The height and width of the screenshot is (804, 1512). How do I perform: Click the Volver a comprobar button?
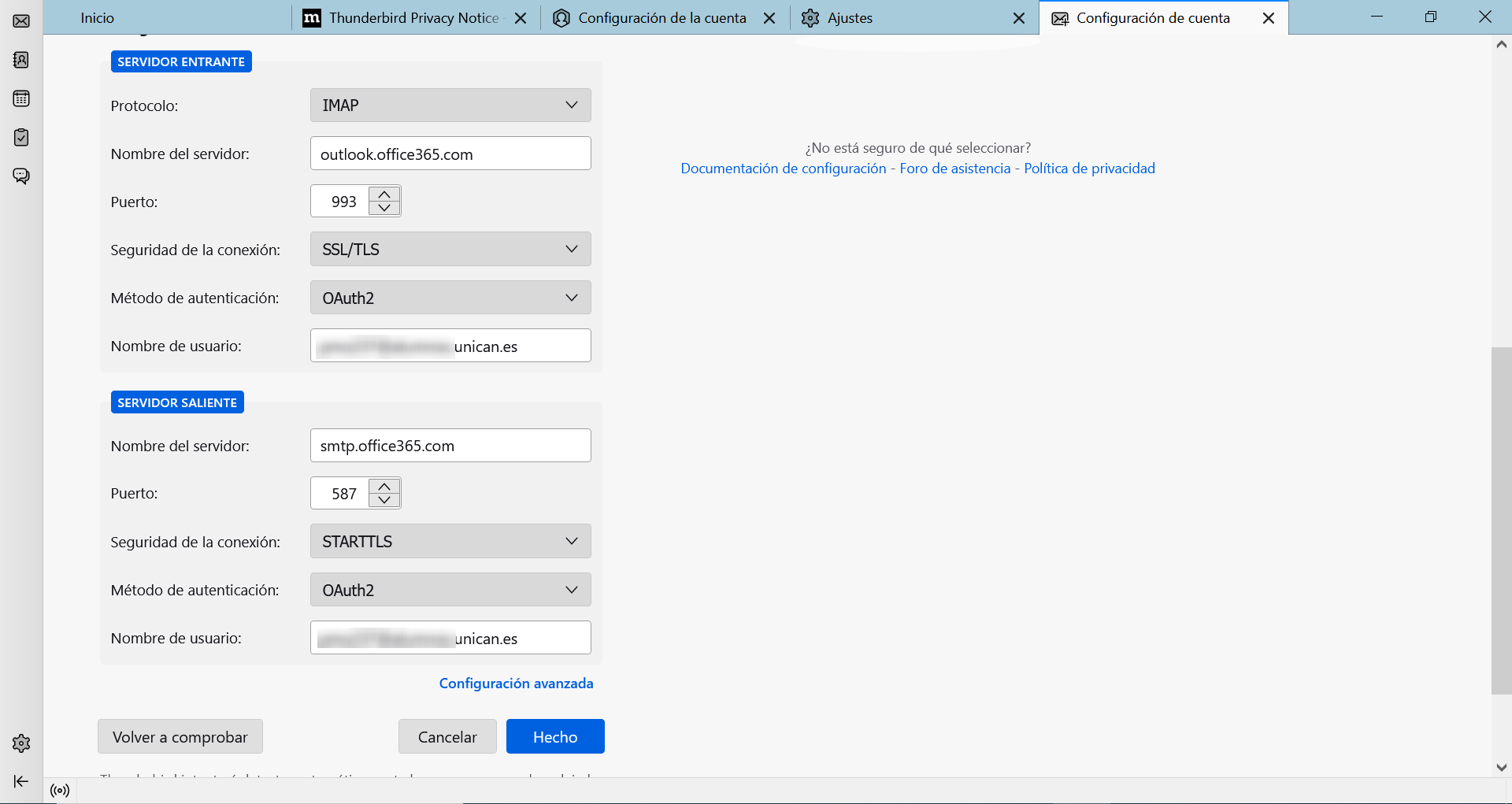(x=180, y=736)
